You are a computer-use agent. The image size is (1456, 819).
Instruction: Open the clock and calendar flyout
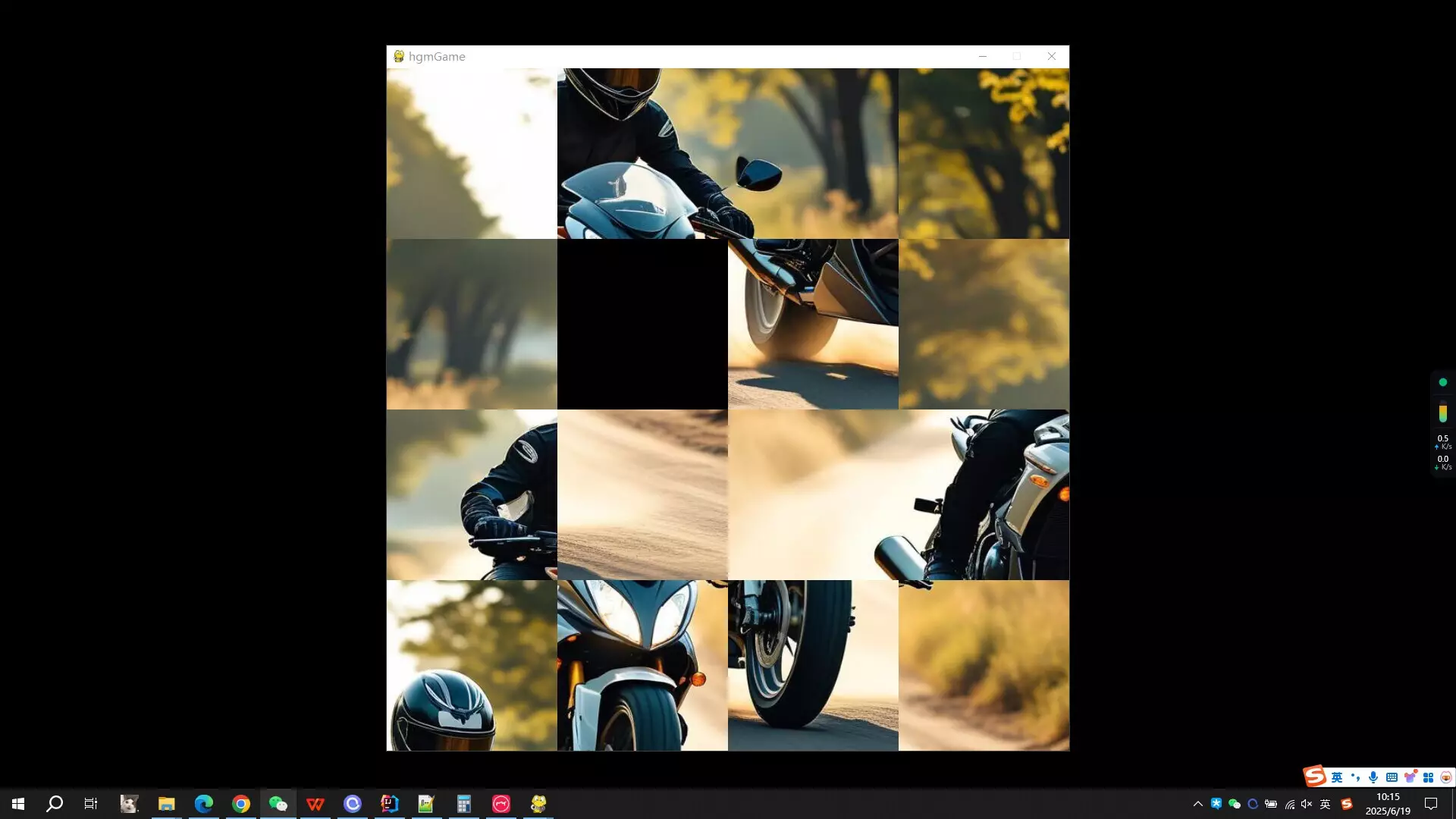(x=1388, y=803)
